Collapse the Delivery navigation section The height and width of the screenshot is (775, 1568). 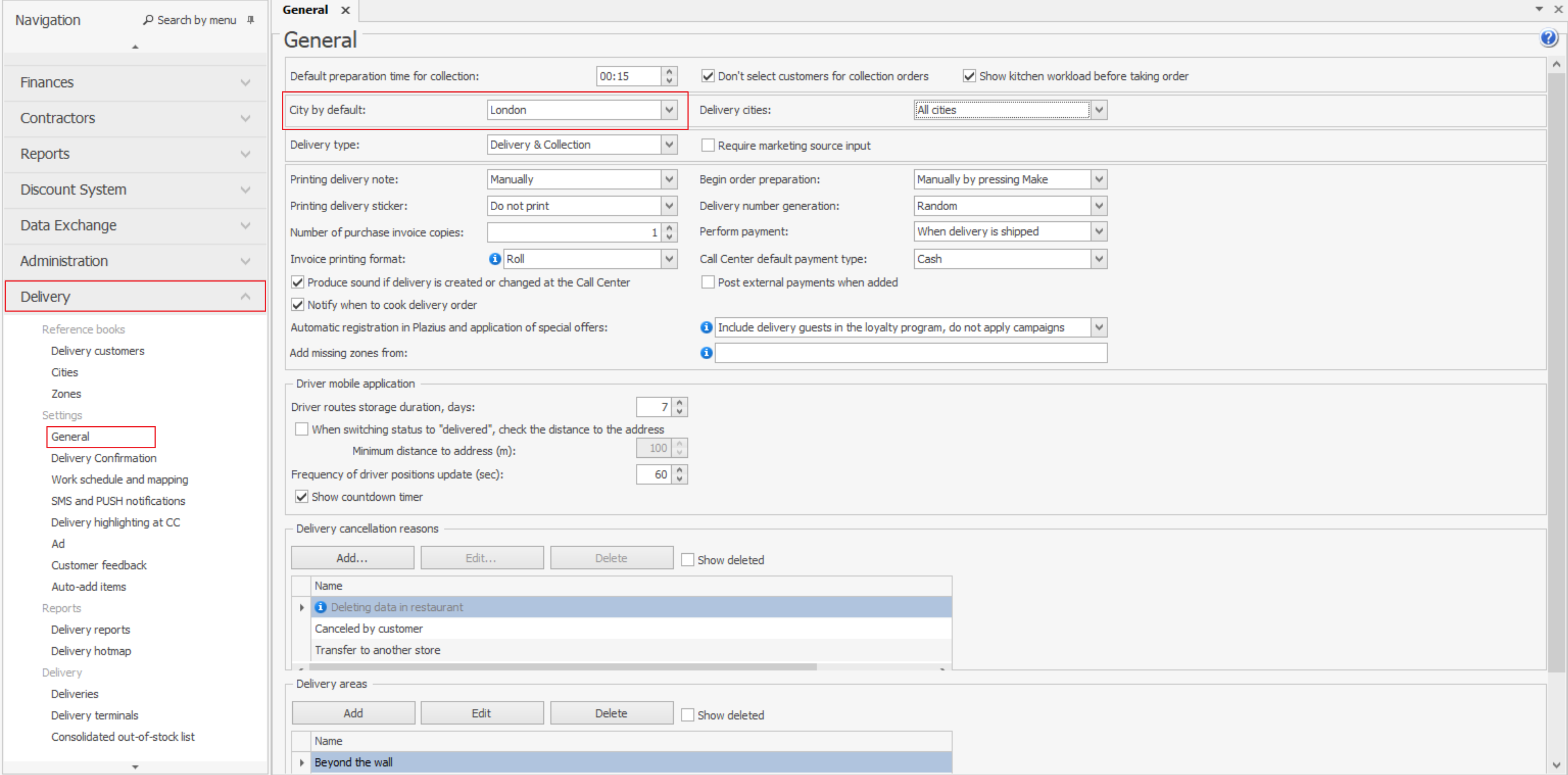[x=245, y=296]
